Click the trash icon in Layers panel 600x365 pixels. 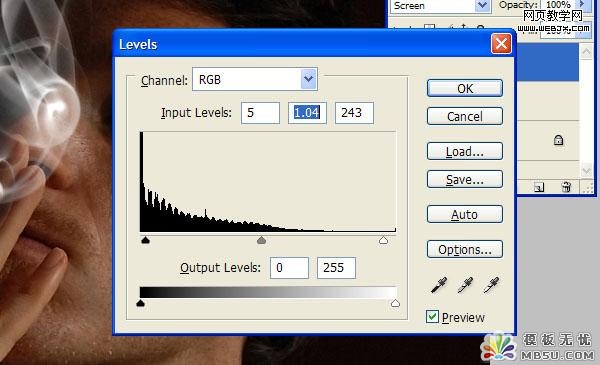(x=566, y=187)
